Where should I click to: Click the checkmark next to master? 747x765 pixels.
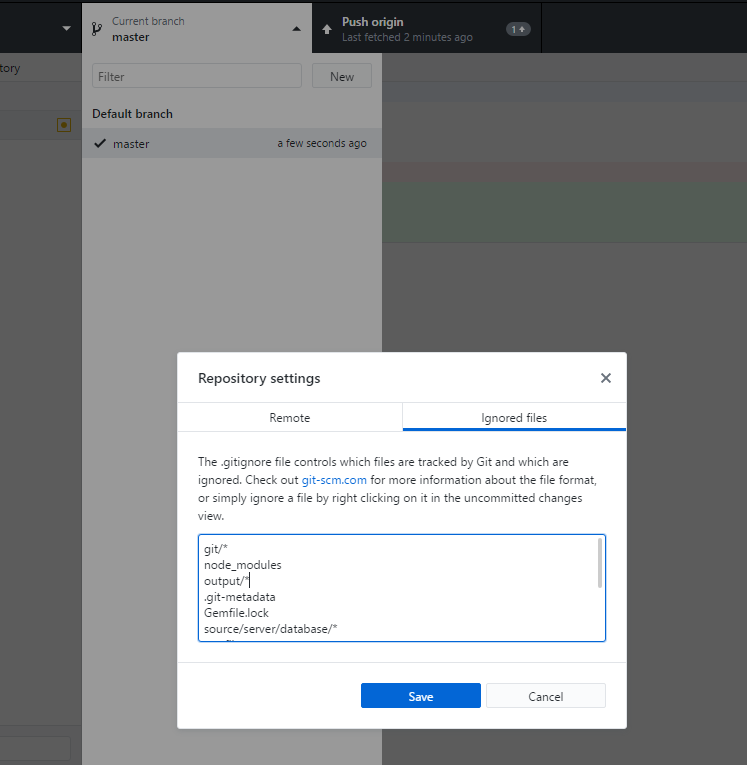click(100, 143)
